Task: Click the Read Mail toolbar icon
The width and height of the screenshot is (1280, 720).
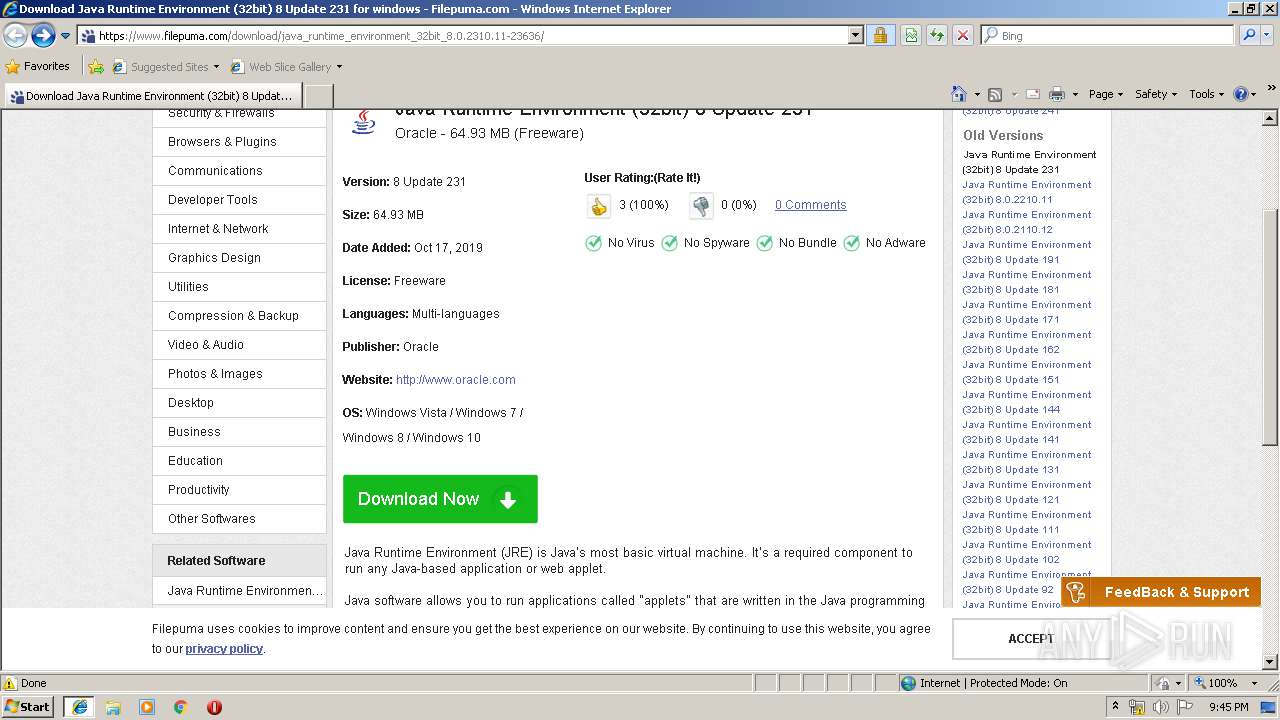Action: pos(1033,94)
